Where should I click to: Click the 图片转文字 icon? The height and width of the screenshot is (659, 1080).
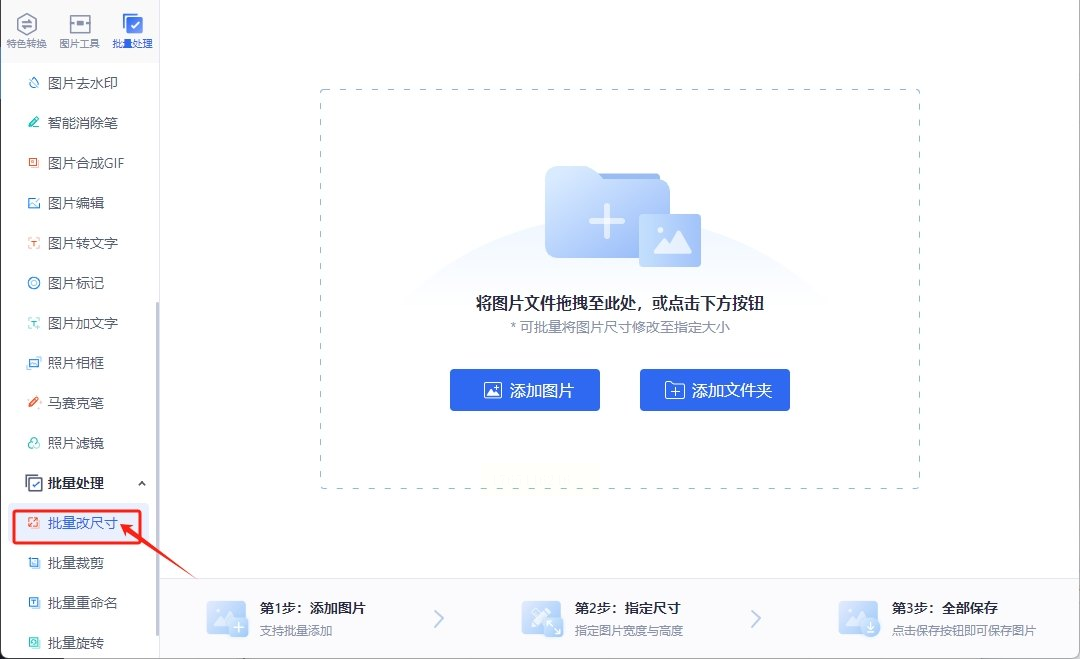(34, 243)
